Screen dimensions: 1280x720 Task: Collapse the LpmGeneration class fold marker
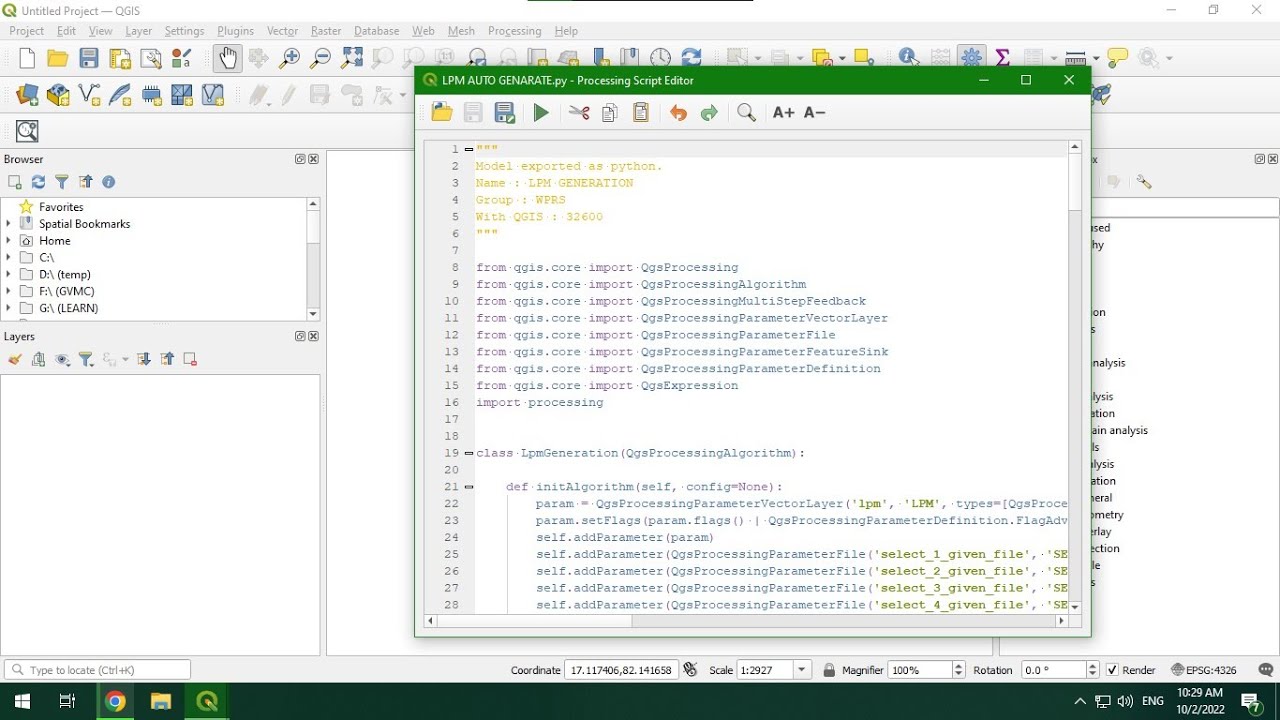469,453
